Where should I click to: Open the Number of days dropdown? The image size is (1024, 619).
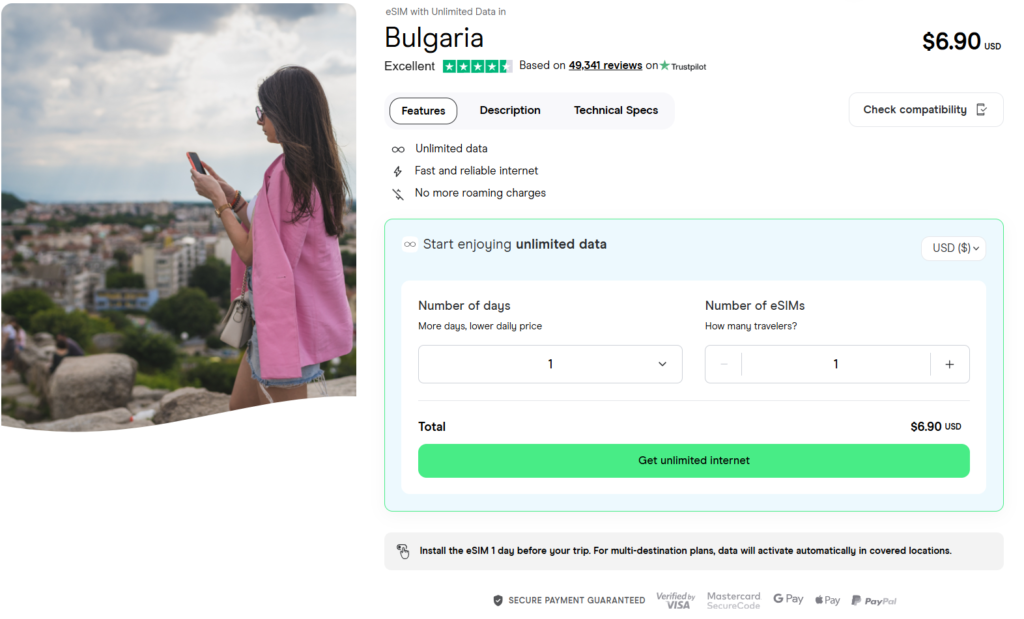550,364
